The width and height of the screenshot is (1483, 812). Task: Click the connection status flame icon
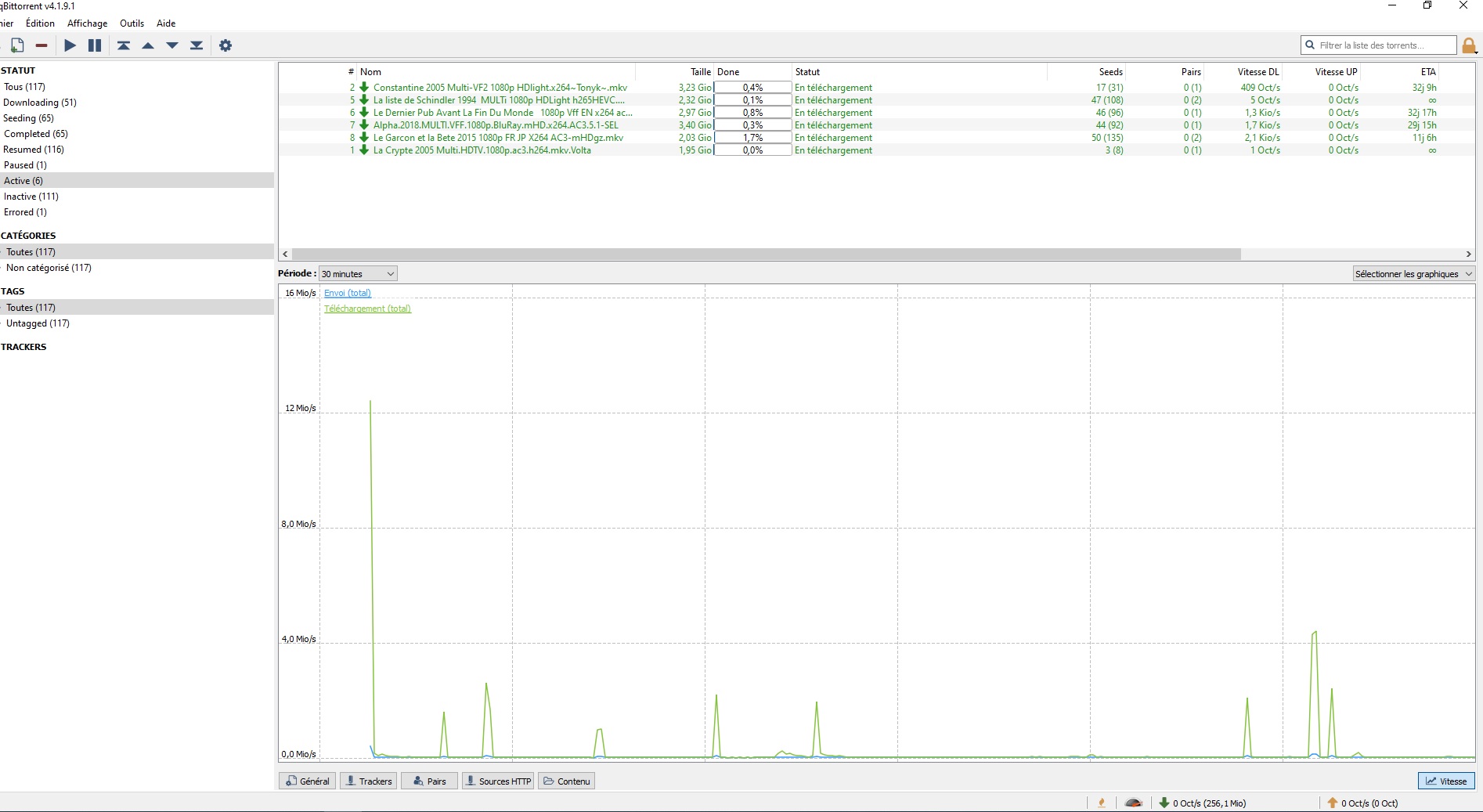coord(1102,803)
